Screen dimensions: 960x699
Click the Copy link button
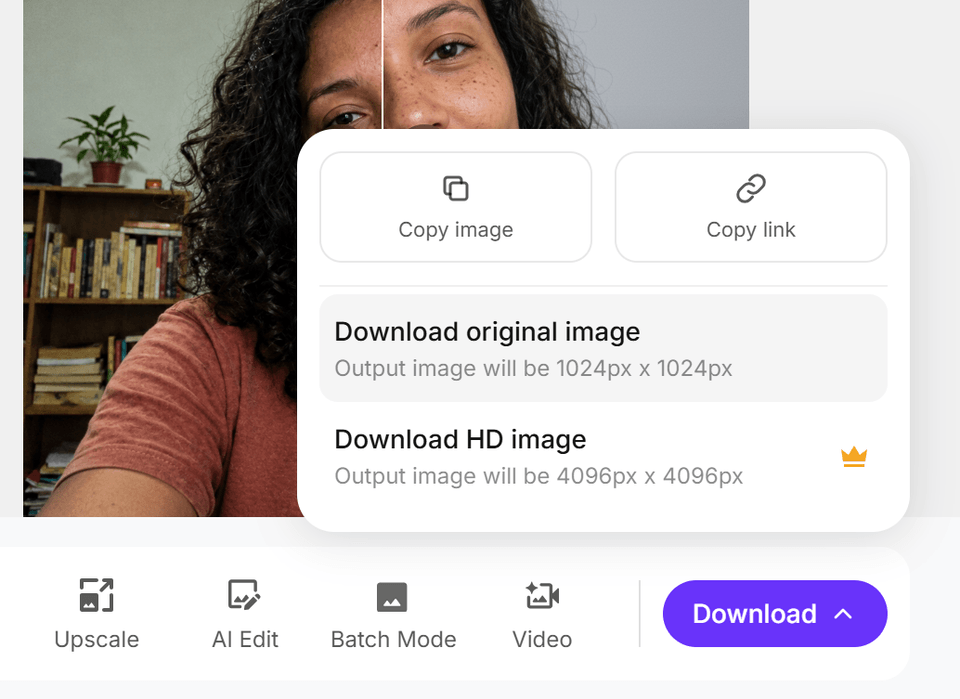751,207
